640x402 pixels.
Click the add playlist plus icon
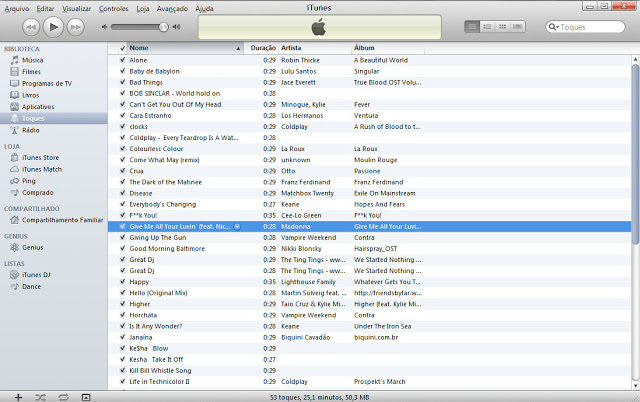(17, 397)
